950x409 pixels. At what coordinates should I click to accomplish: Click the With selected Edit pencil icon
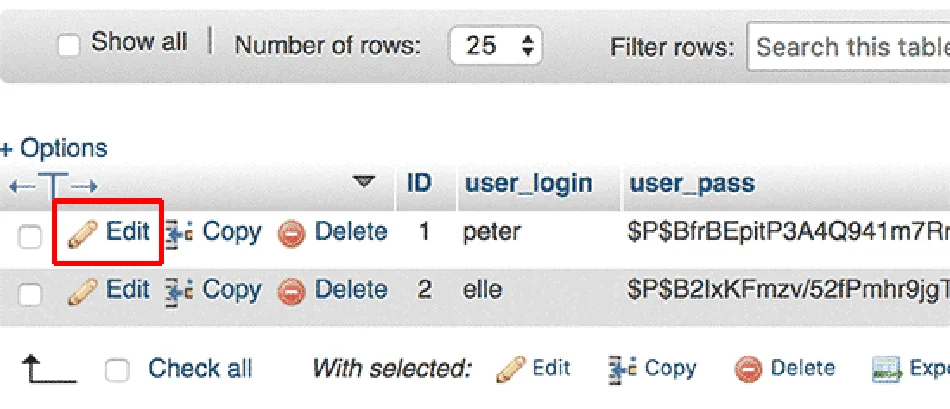coord(510,369)
